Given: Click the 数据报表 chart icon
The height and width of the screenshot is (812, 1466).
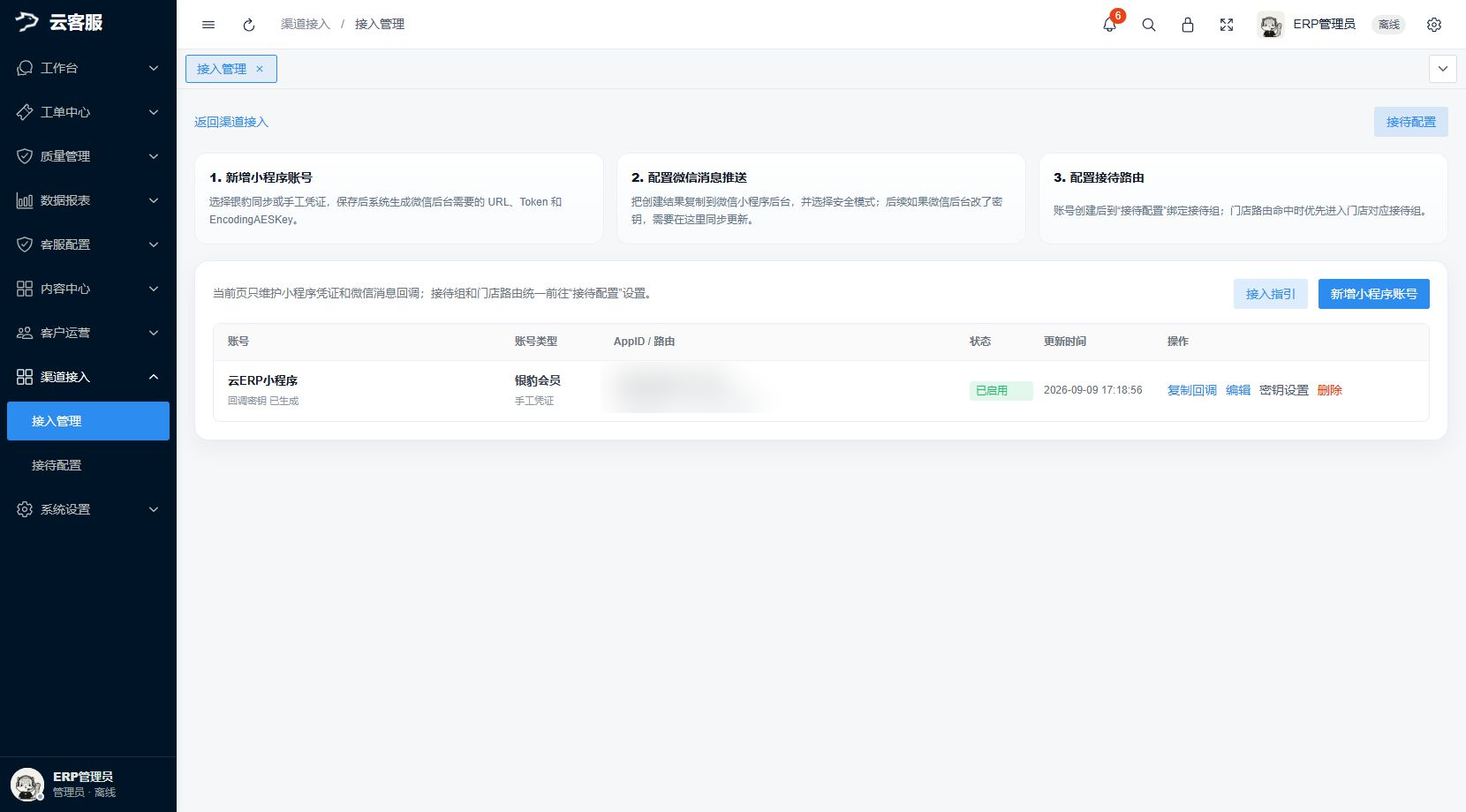Looking at the screenshot, I should (25, 200).
